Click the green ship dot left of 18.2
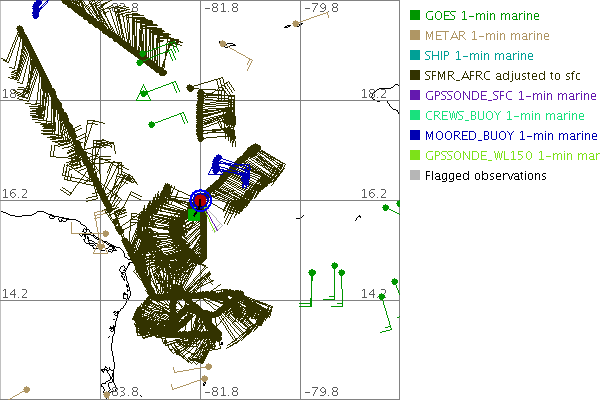This screenshot has height=400, width=600. pyautogui.click(x=151, y=124)
